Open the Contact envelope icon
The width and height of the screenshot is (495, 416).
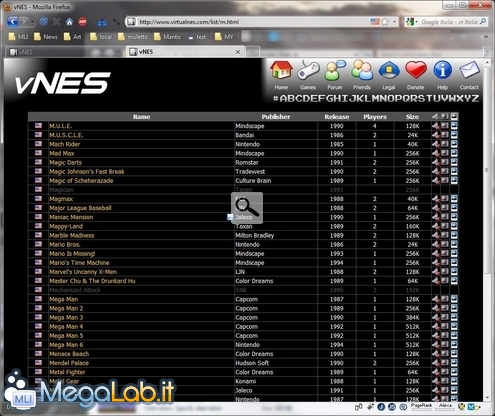click(x=469, y=70)
